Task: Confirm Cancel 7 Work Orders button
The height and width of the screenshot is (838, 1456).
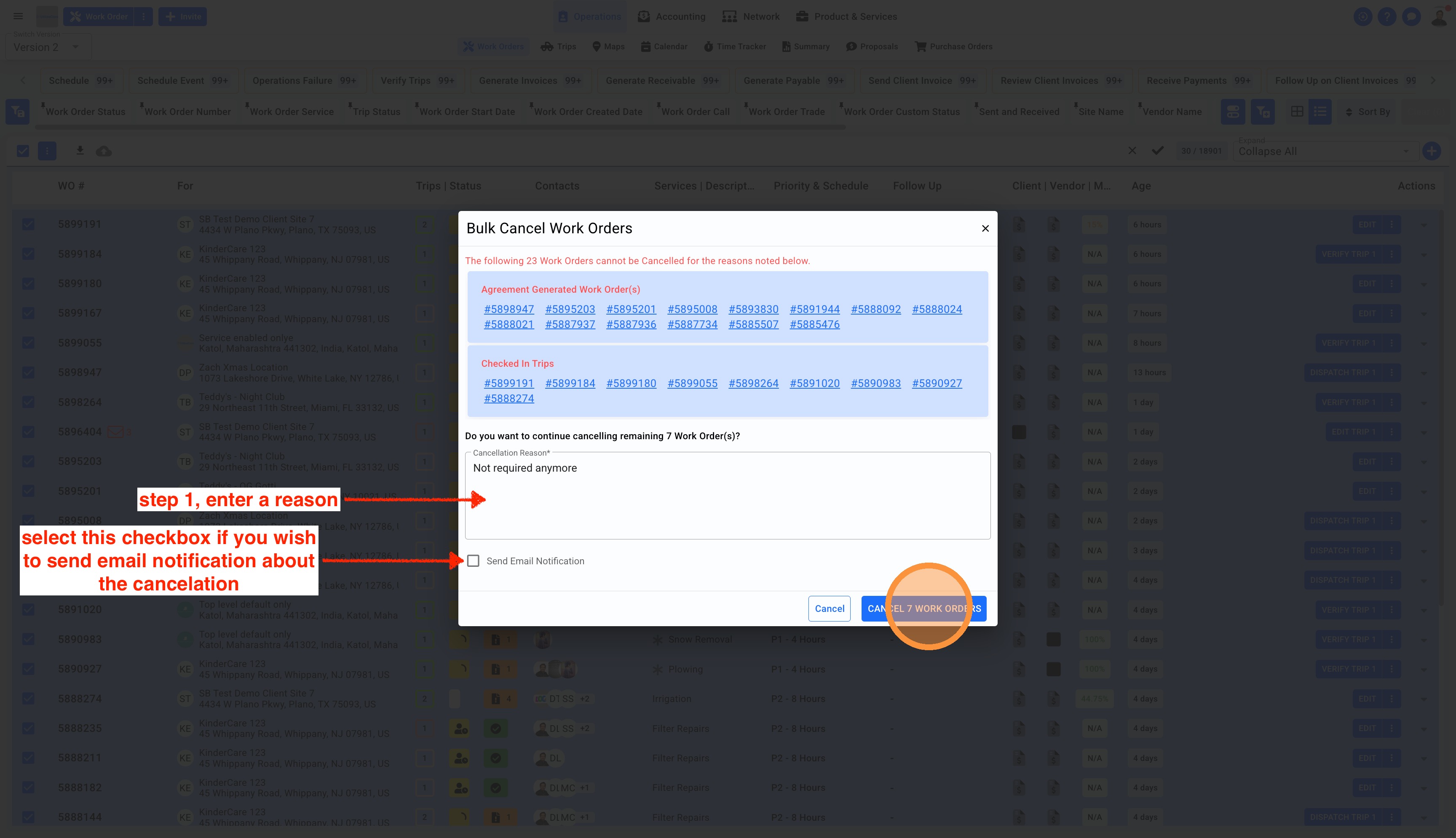Action: click(x=923, y=608)
